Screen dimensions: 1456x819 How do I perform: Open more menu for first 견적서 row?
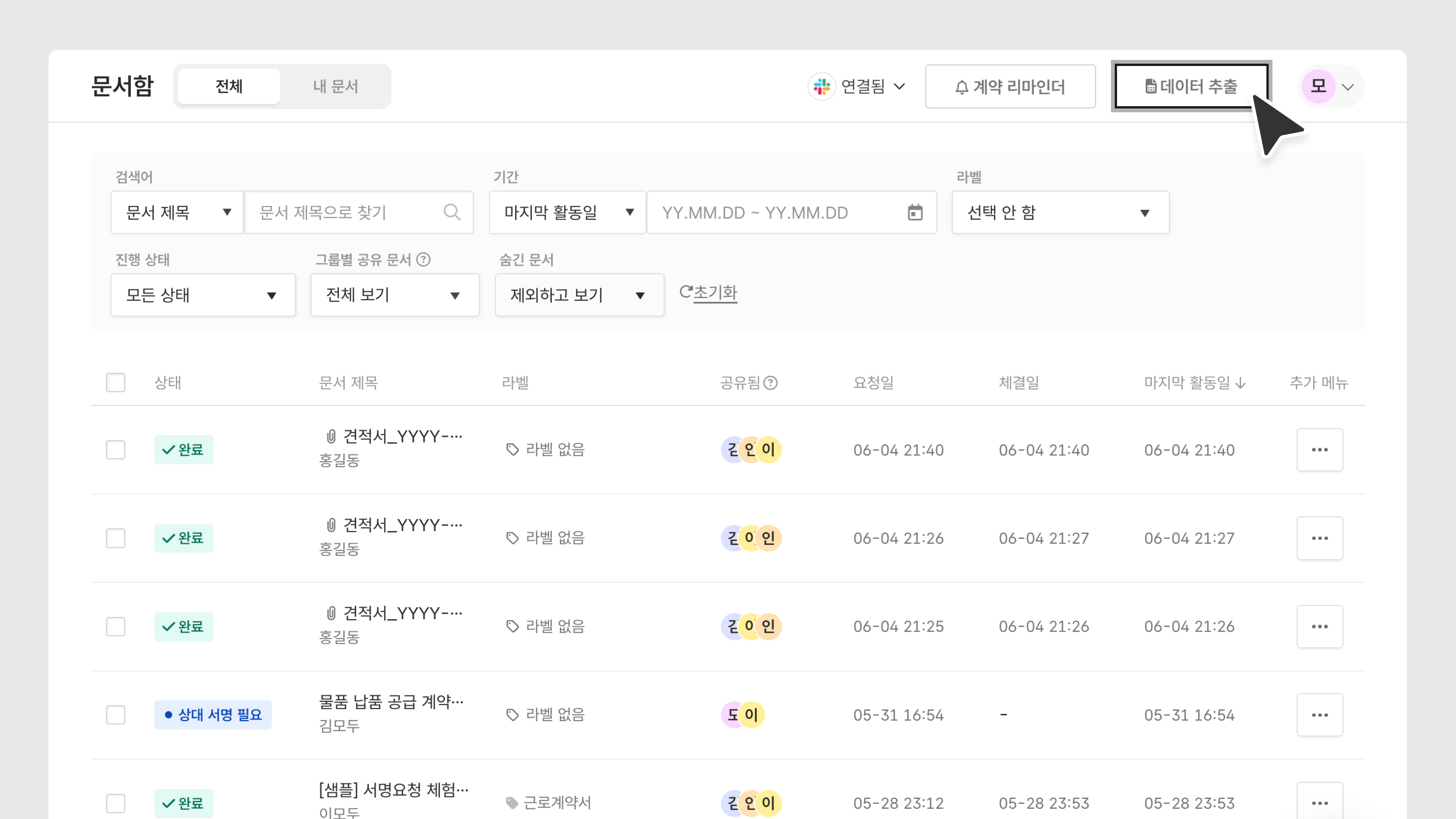pyautogui.click(x=1319, y=449)
